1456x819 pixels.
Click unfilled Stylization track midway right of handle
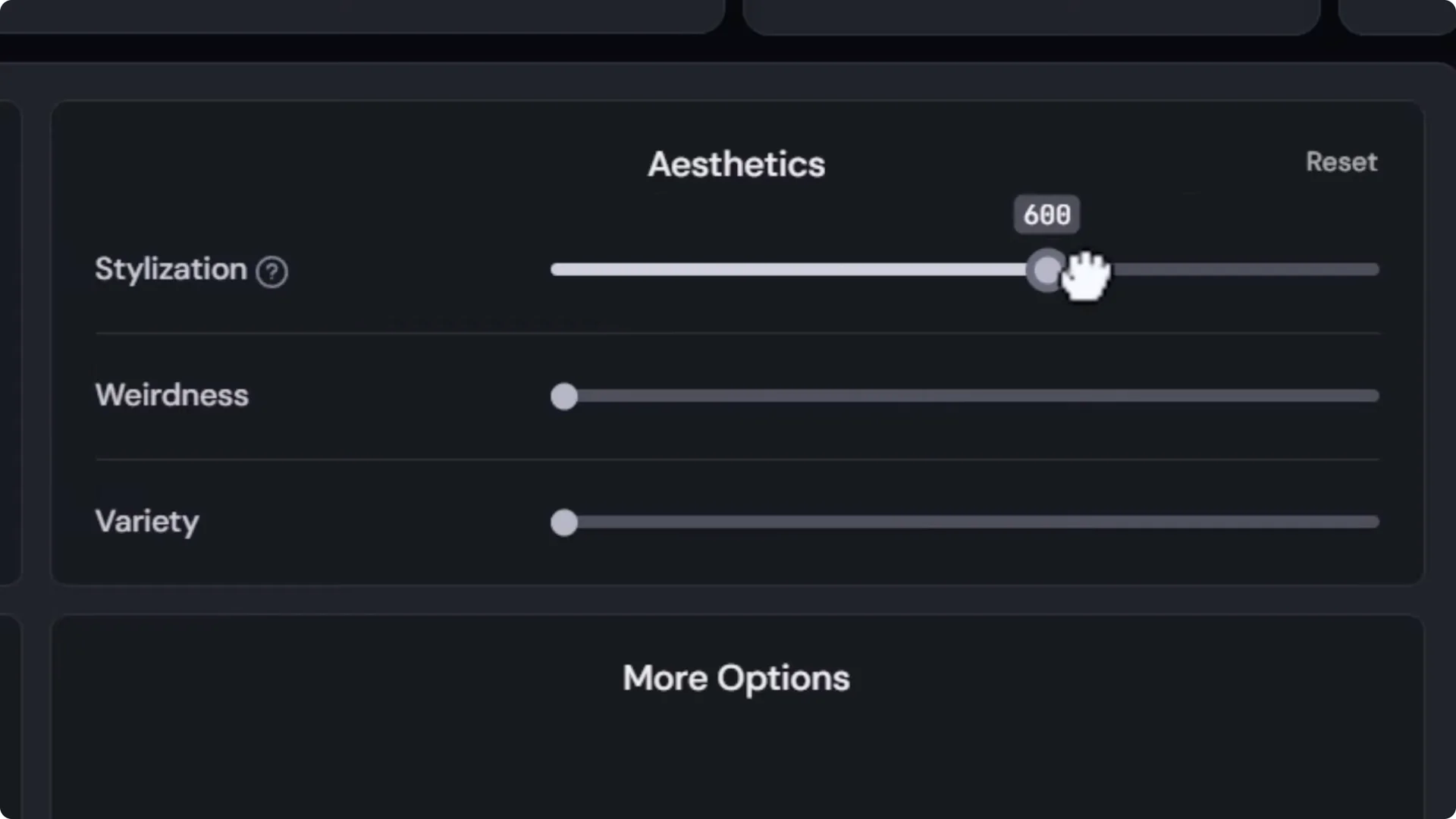(1244, 270)
